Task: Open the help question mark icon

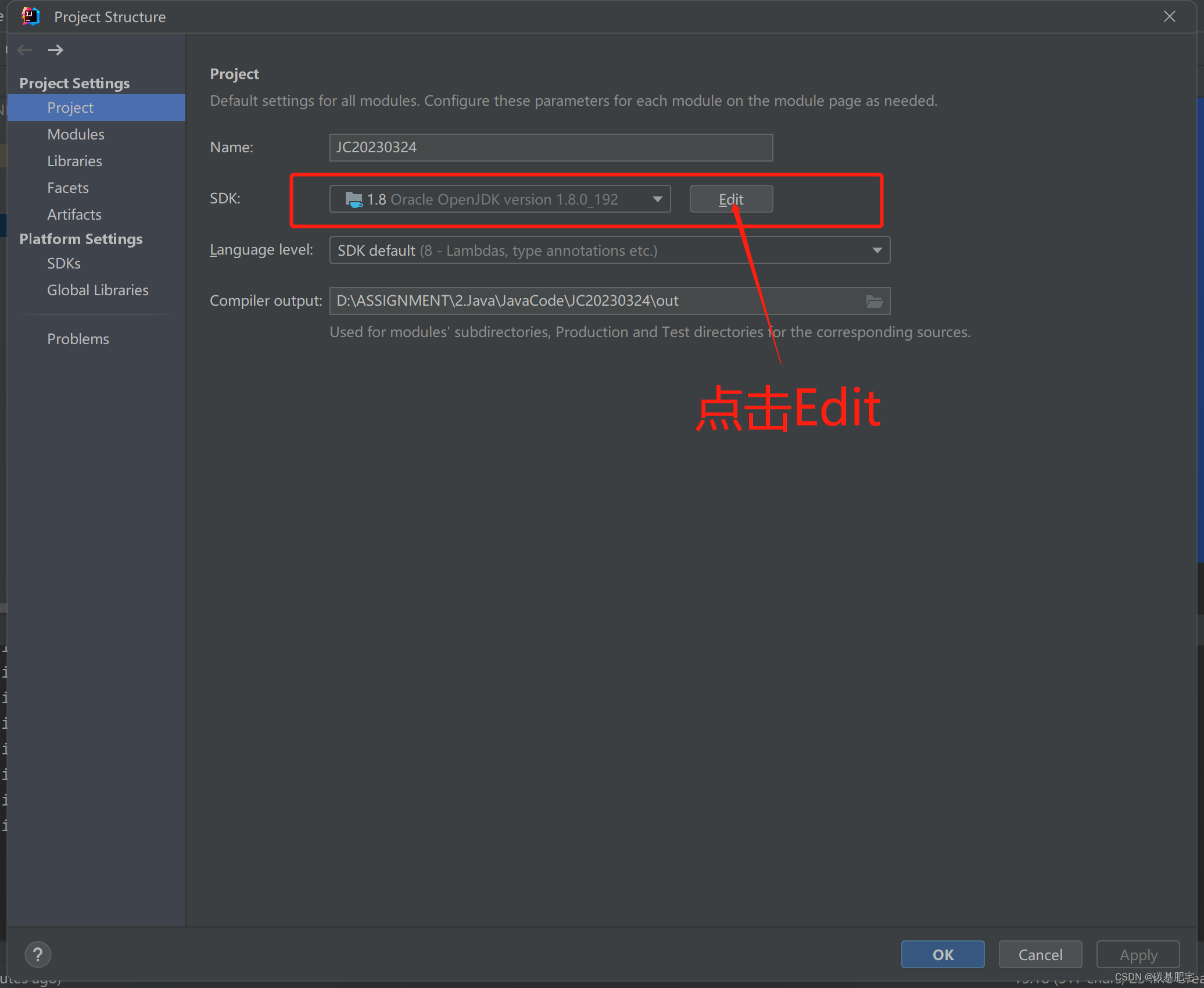Action: 38,954
